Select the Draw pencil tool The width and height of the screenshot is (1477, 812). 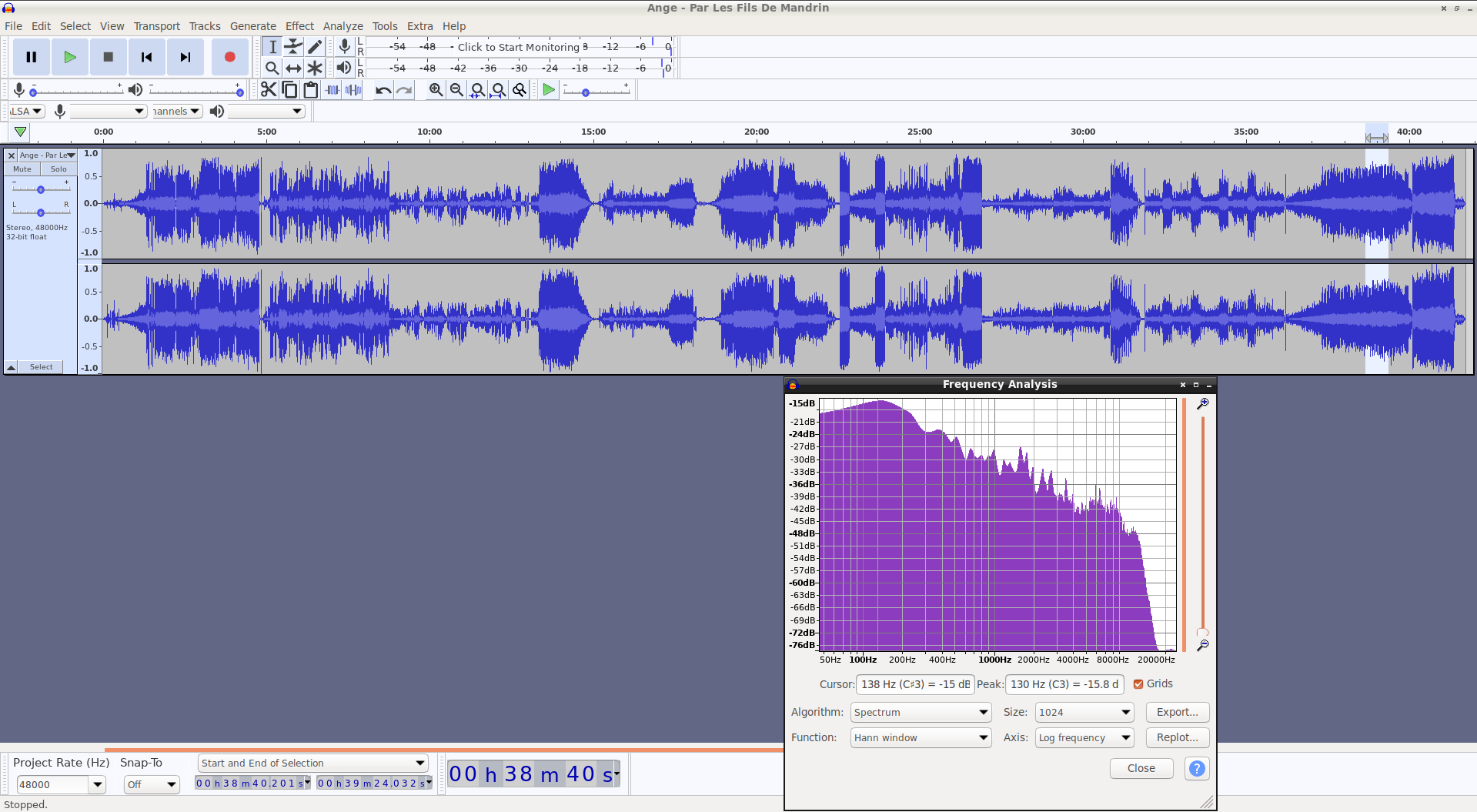tap(314, 47)
